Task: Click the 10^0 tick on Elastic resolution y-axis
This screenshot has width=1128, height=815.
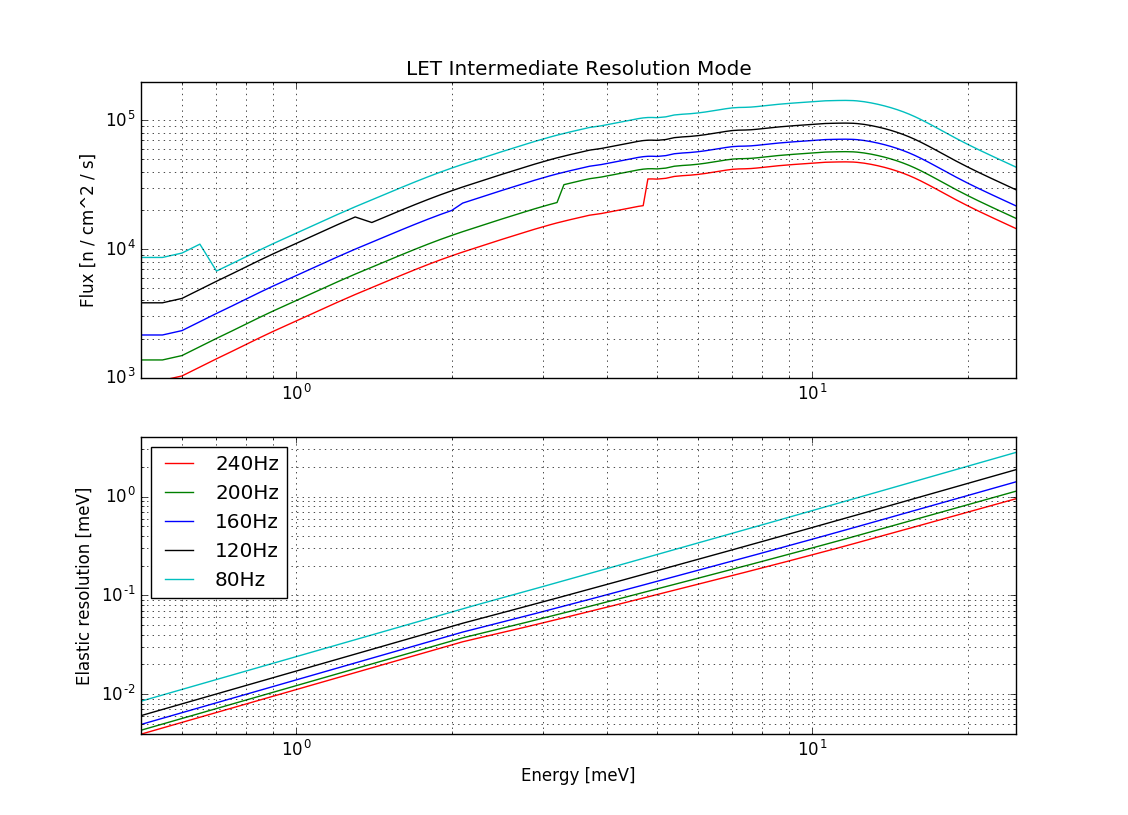Action: tap(120, 496)
